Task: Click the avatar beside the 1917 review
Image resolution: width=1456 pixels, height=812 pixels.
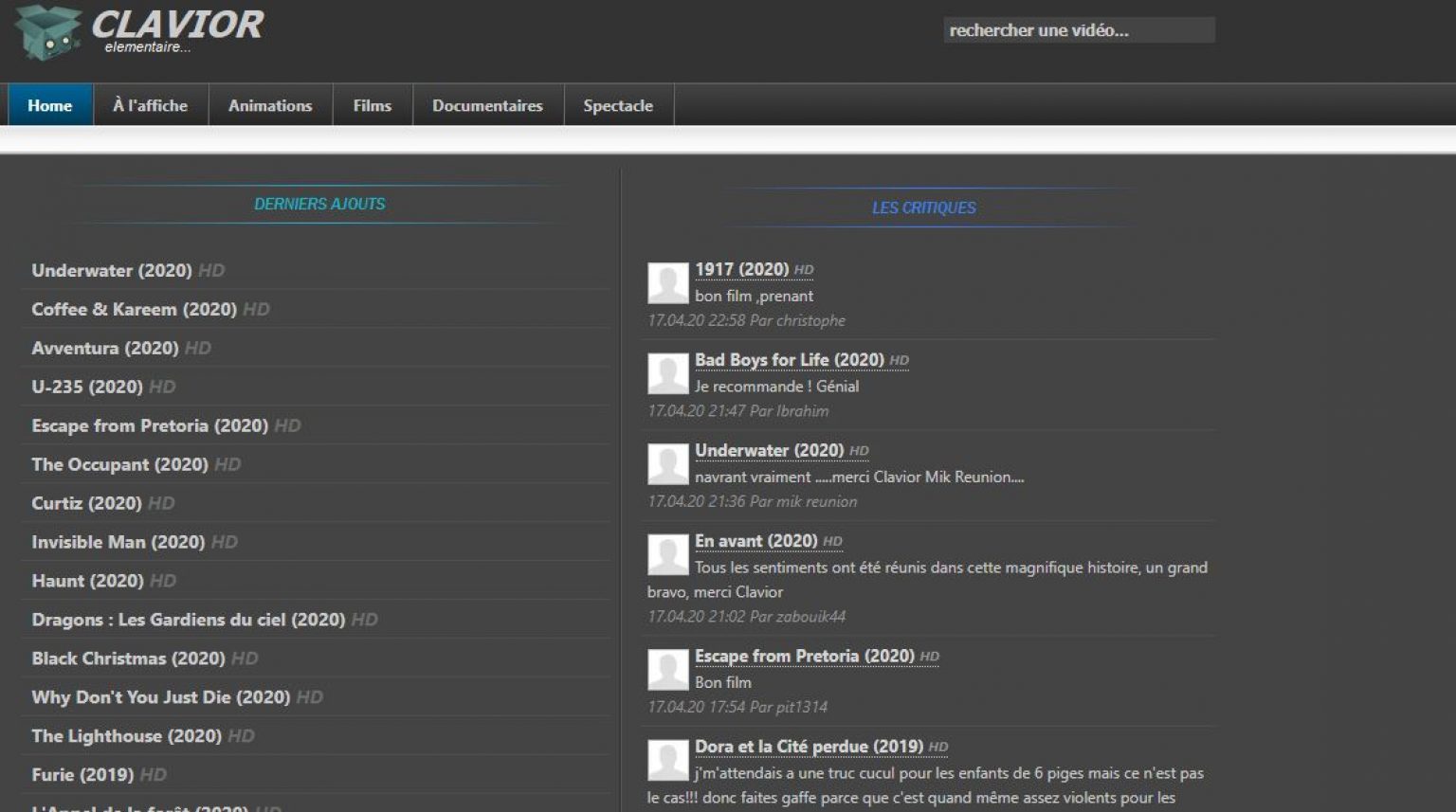Action: pyautogui.click(x=667, y=282)
